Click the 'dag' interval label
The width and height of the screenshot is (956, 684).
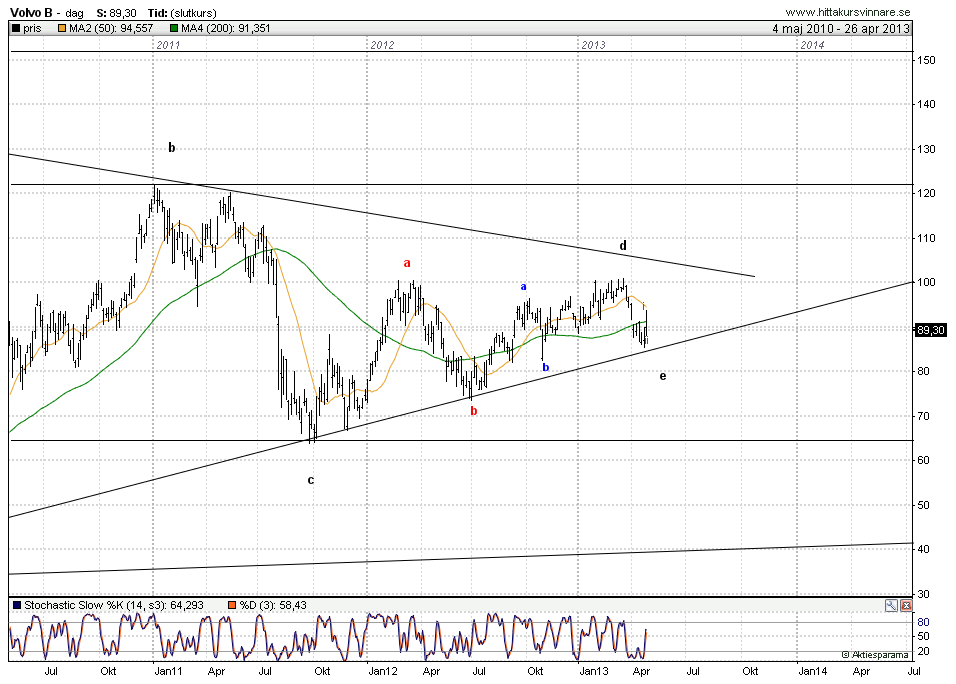(74, 13)
